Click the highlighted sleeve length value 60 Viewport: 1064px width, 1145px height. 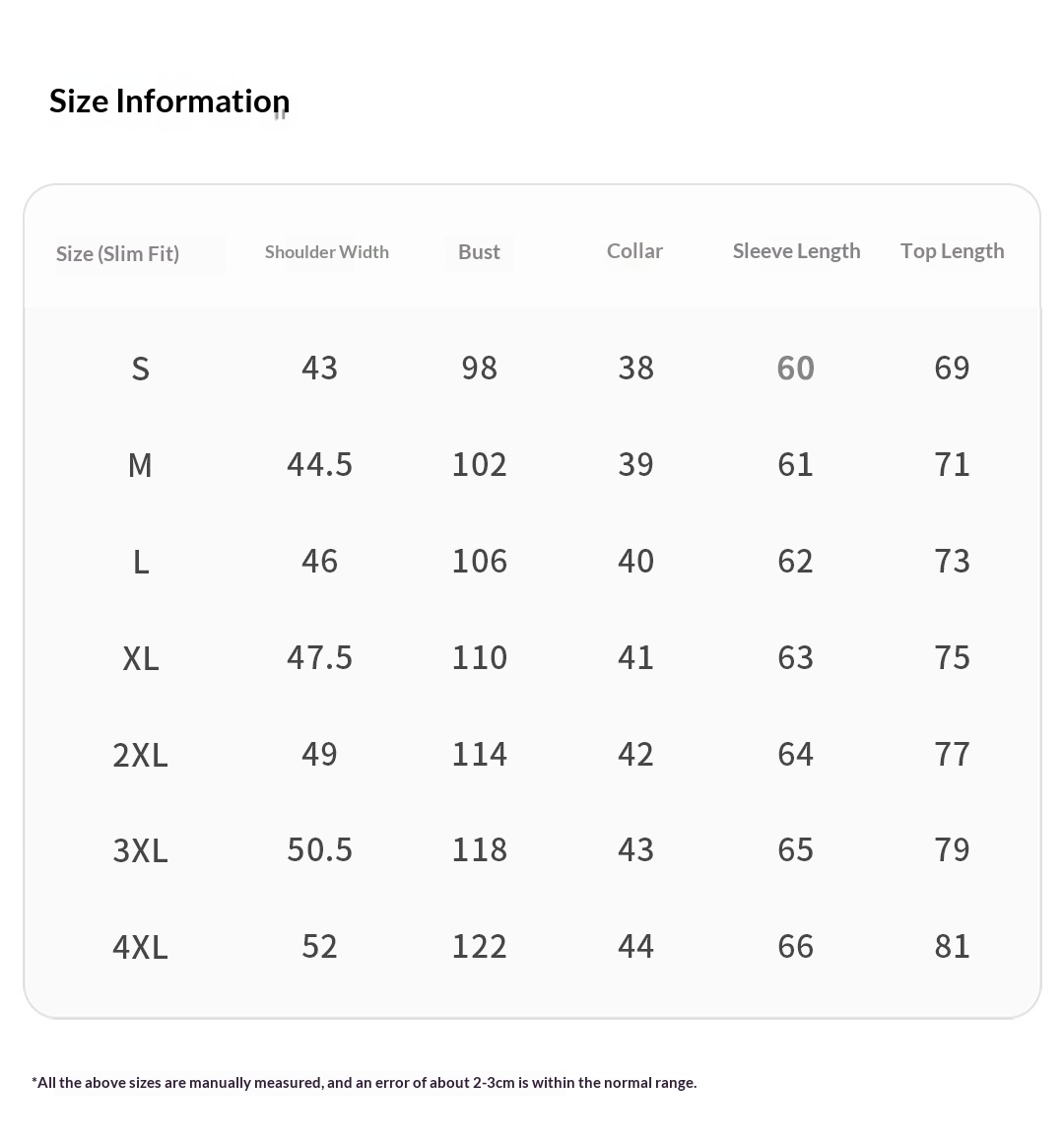[795, 368]
